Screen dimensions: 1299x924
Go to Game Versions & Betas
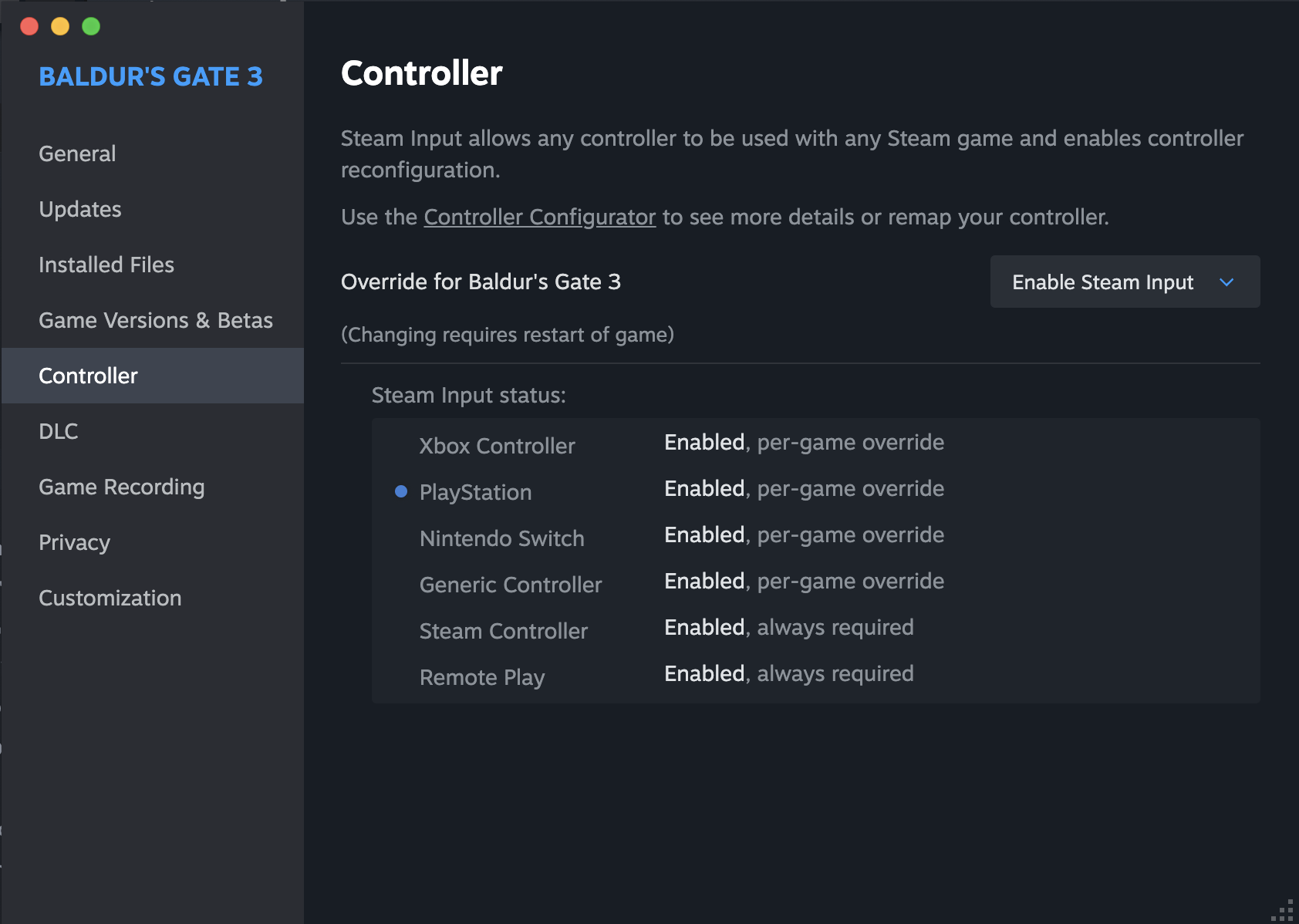coord(156,320)
